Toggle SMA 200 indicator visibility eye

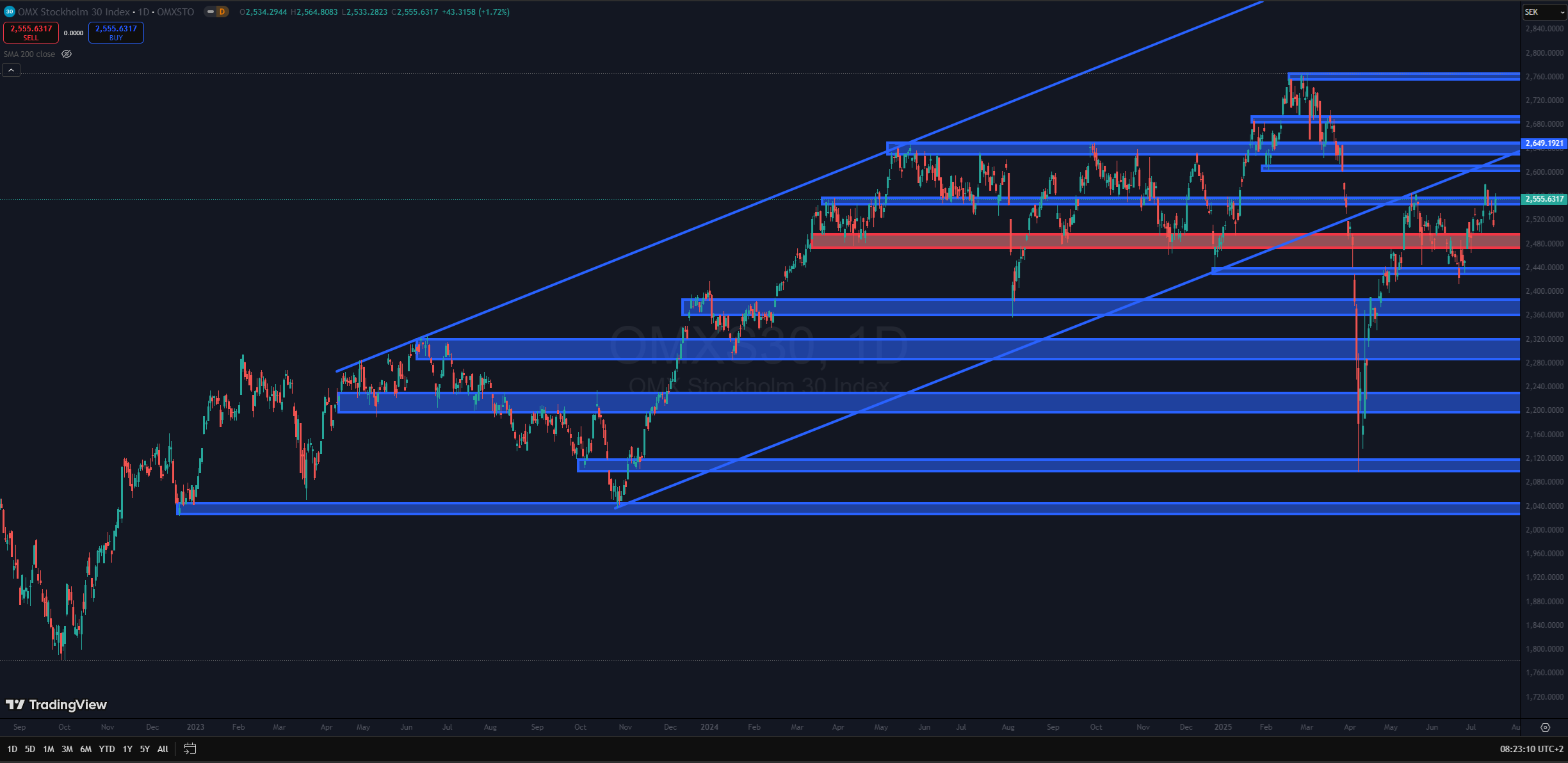coord(67,54)
